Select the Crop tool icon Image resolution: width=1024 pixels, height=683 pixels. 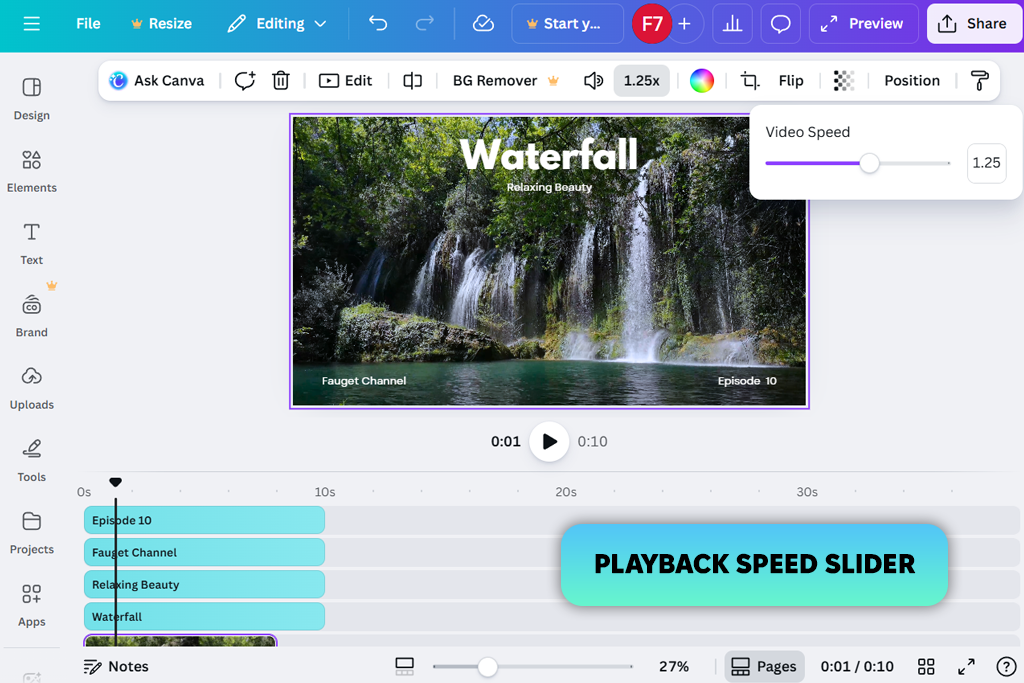tap(750, 80)
